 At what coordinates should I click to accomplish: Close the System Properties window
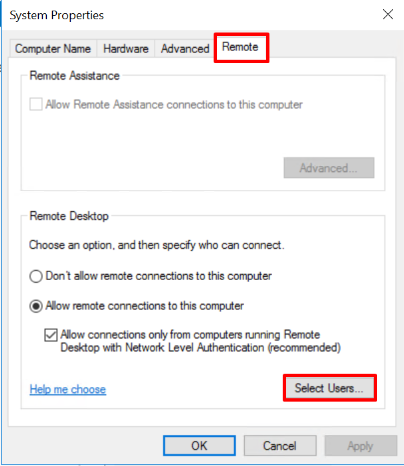coord(388,14)
